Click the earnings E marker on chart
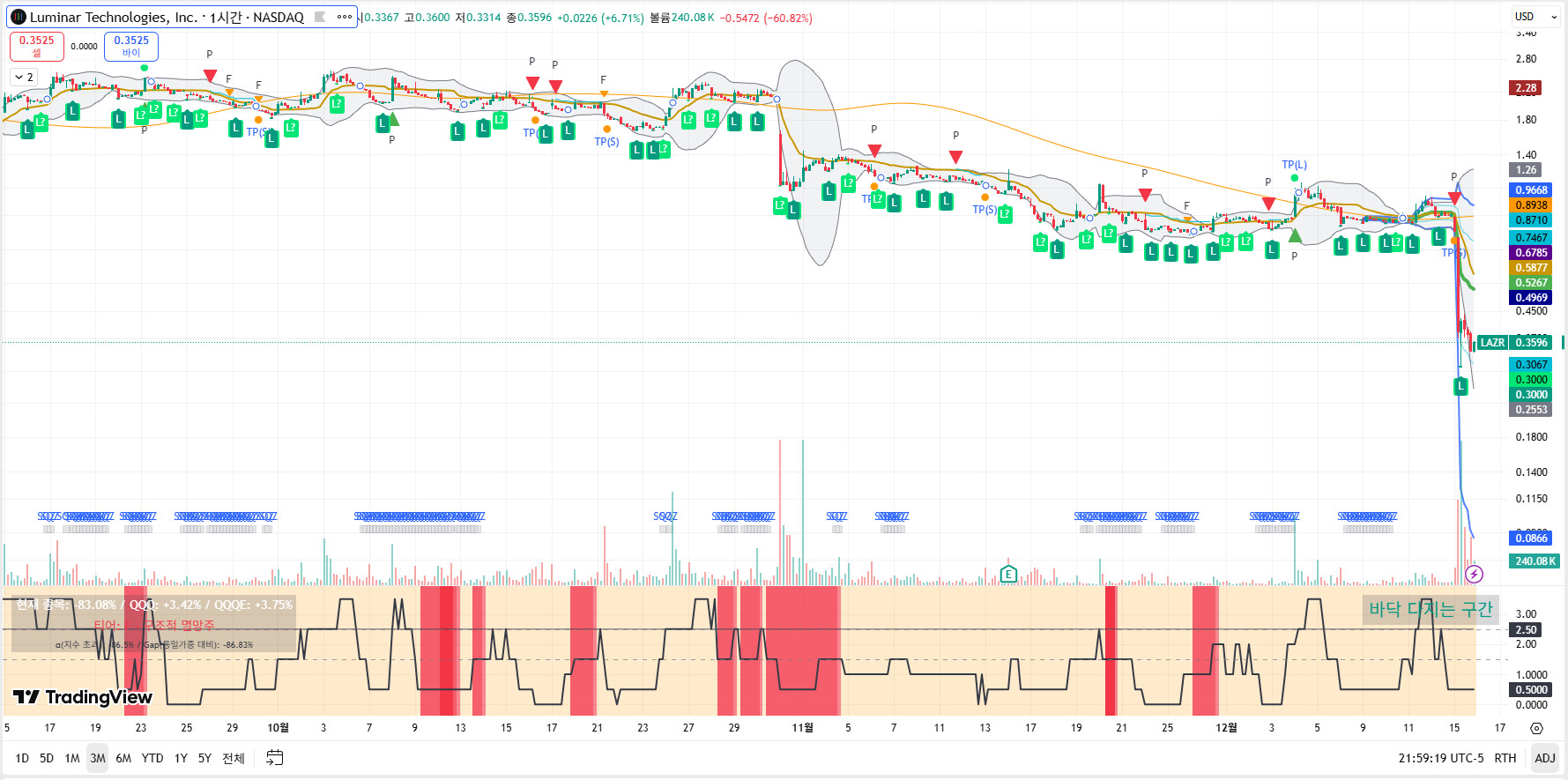 tap(1009, 575)
